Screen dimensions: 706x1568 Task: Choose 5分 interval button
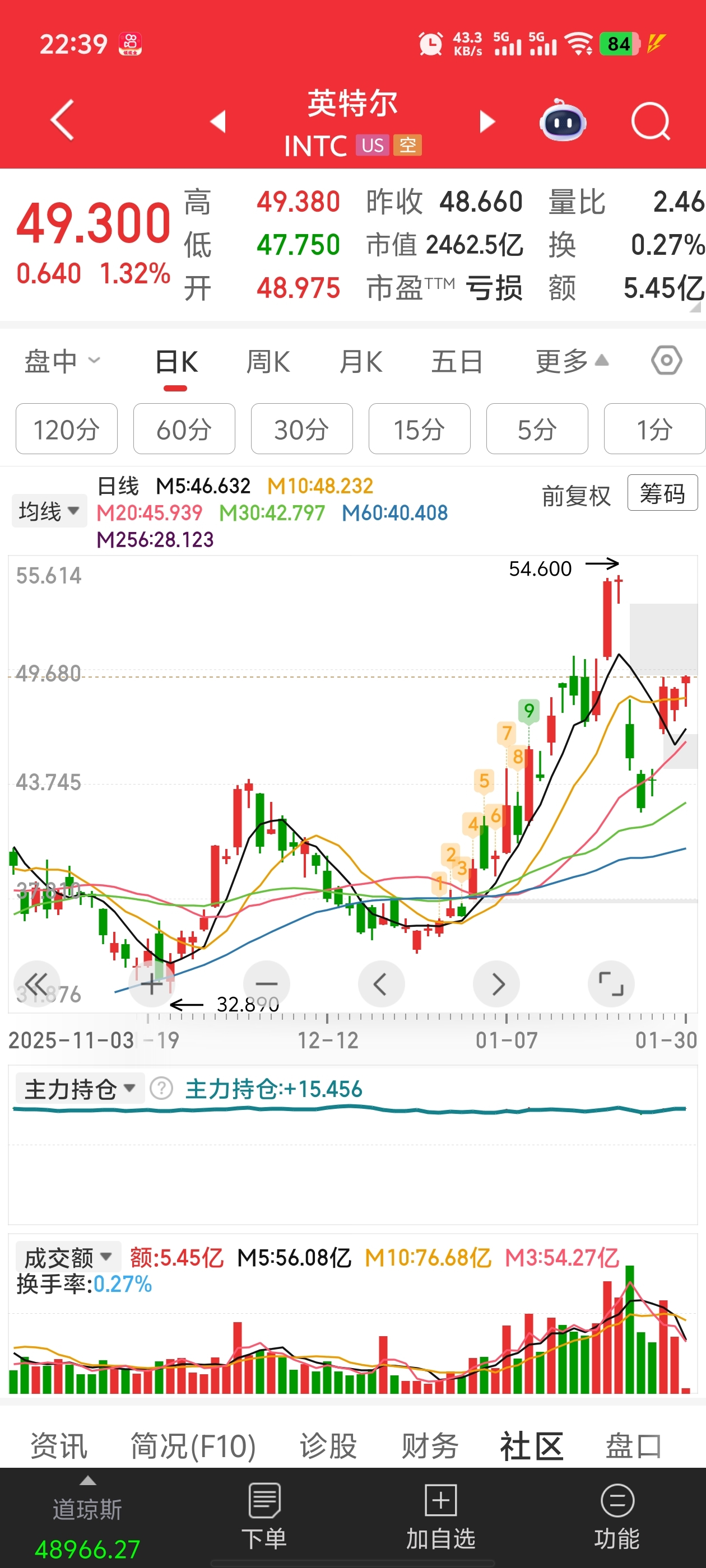(537, 428)
